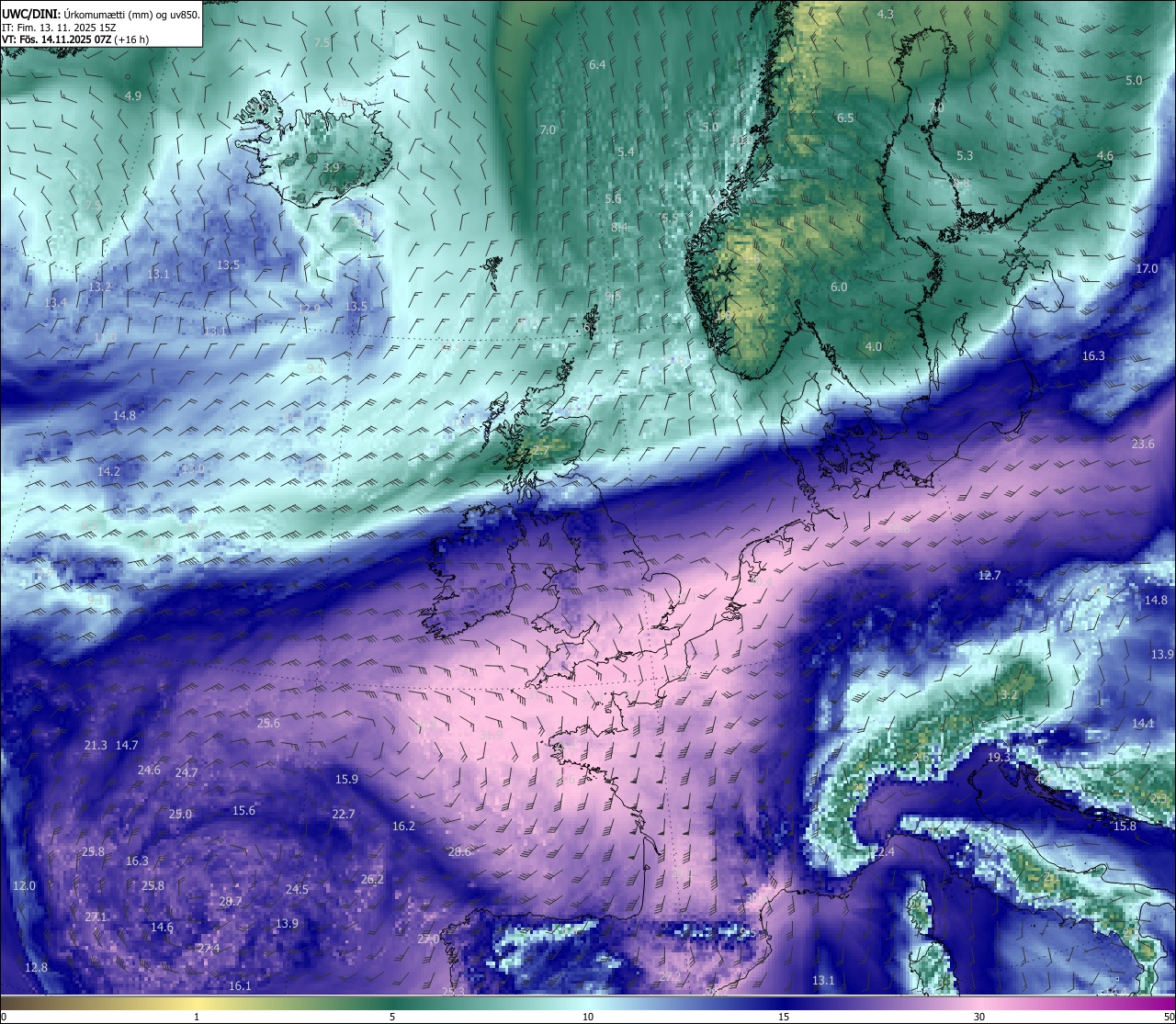Click the value 14.6 in the southwest Atlantic
This screenshot has height=1024, width=1176.
pyautogui.click(x=162, y=927)
